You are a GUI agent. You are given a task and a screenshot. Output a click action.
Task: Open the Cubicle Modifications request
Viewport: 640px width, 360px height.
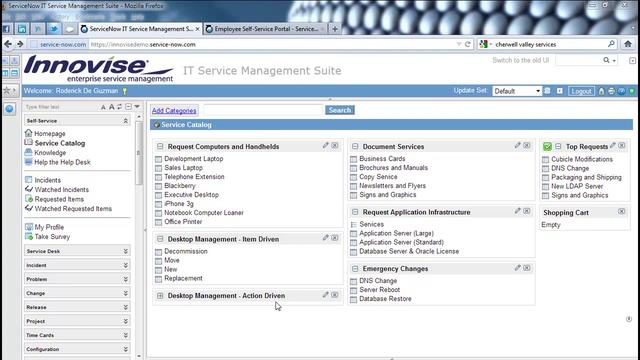[x=582, y=159]
